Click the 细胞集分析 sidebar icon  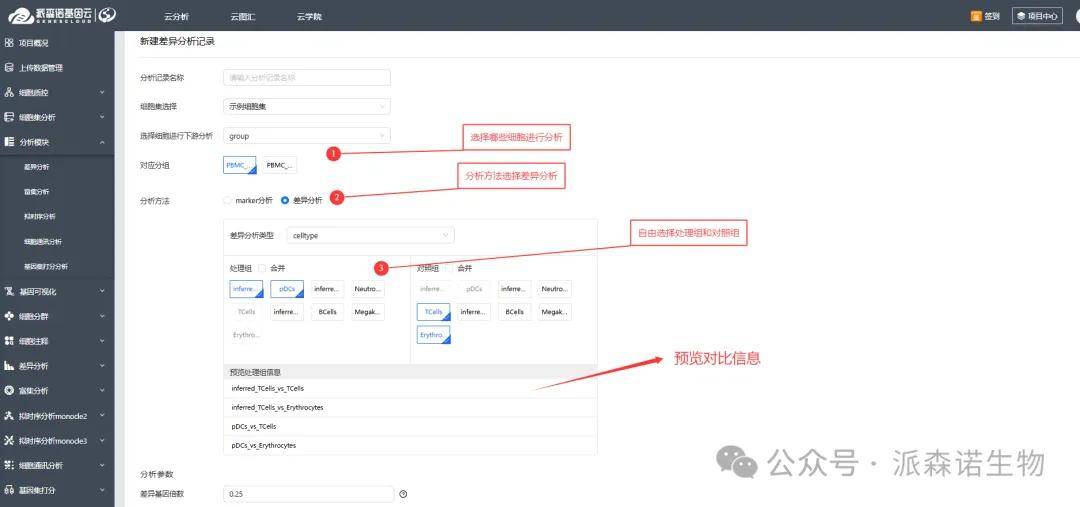point(9,117)
